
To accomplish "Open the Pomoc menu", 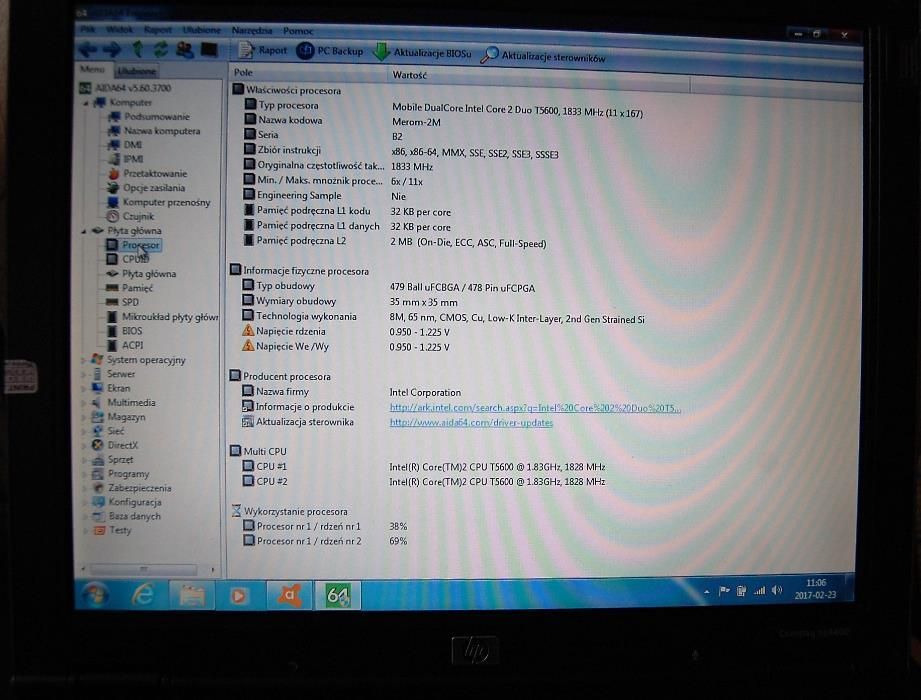I will point(298,31).
